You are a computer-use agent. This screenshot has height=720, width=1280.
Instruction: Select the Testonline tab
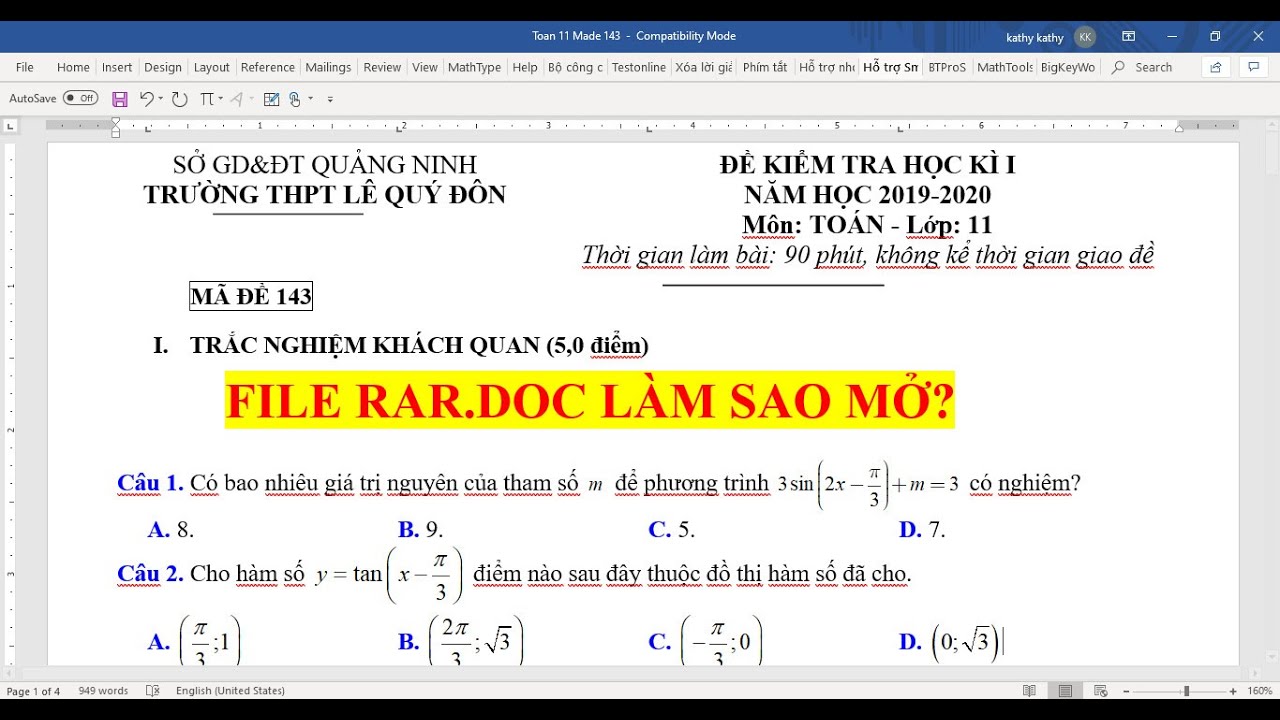coord(639,67)
